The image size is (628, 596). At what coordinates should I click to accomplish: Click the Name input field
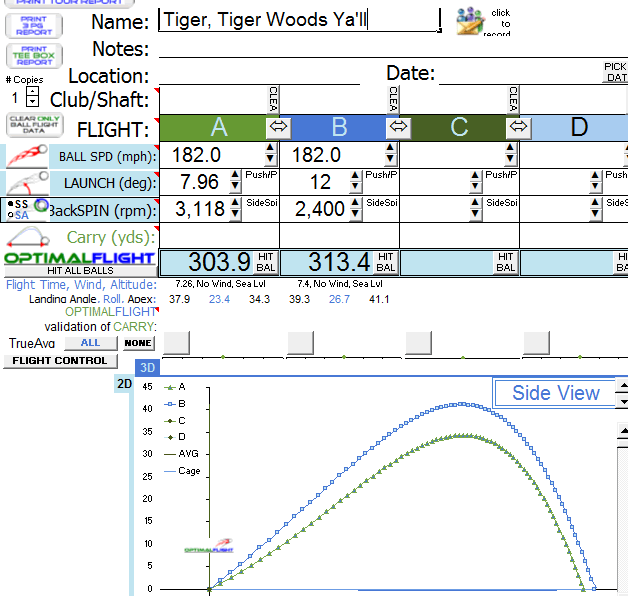300,20
